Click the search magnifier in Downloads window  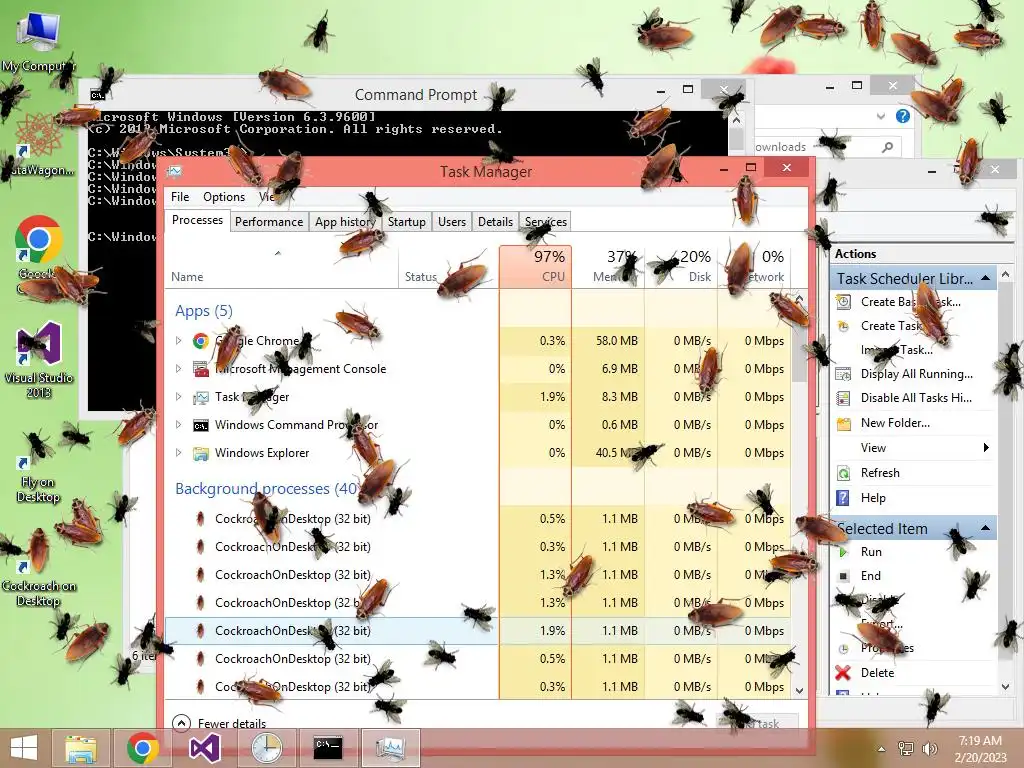point(887,147)
